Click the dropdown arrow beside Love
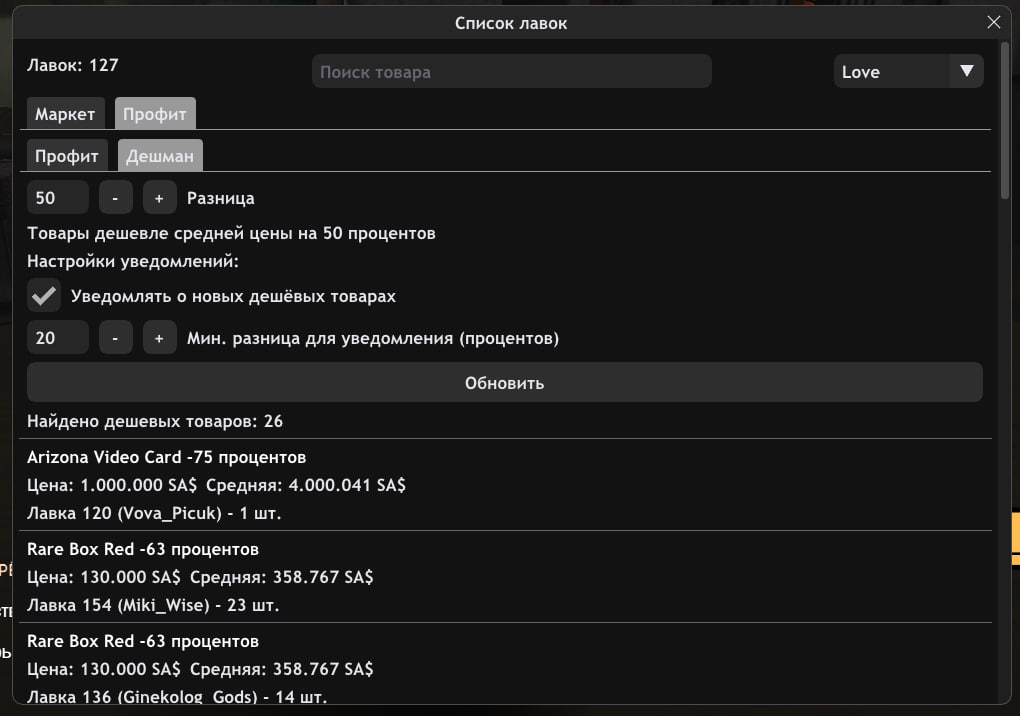Viewport: 1020px width, 716px height. pyautogui.click(x=966, y=71)
